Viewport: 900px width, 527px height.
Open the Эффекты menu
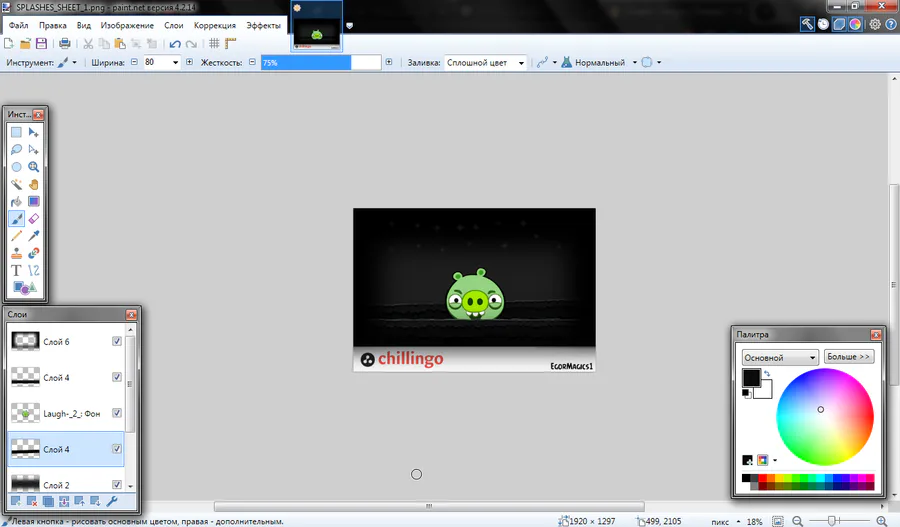263,25
